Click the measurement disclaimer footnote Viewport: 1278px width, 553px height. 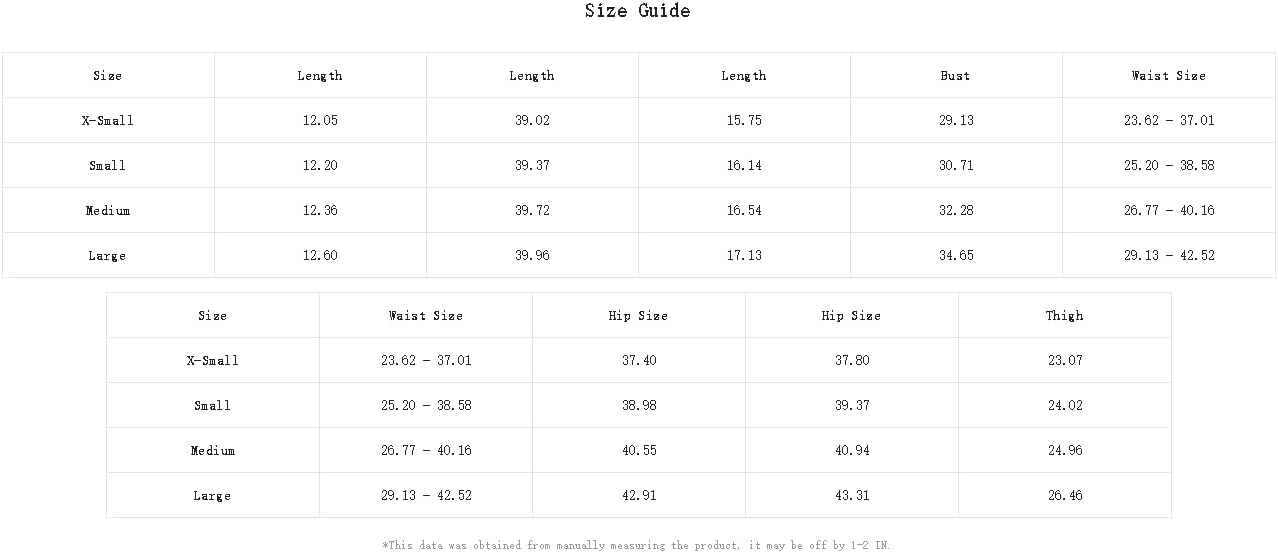636,545
